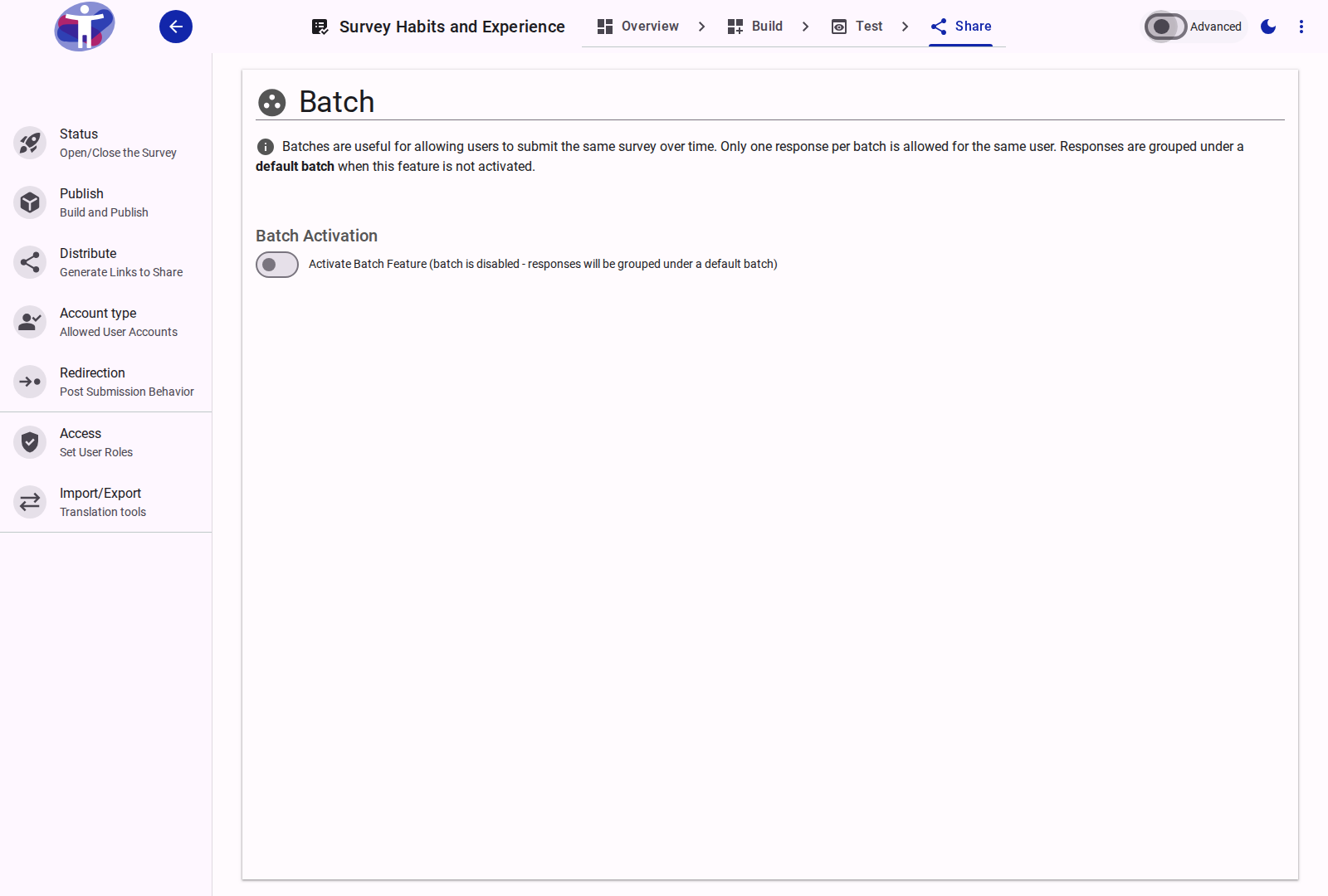Click the survey form icon beside the title
The height and width of the screenshot is (896, 1328).
pos(320,27)
